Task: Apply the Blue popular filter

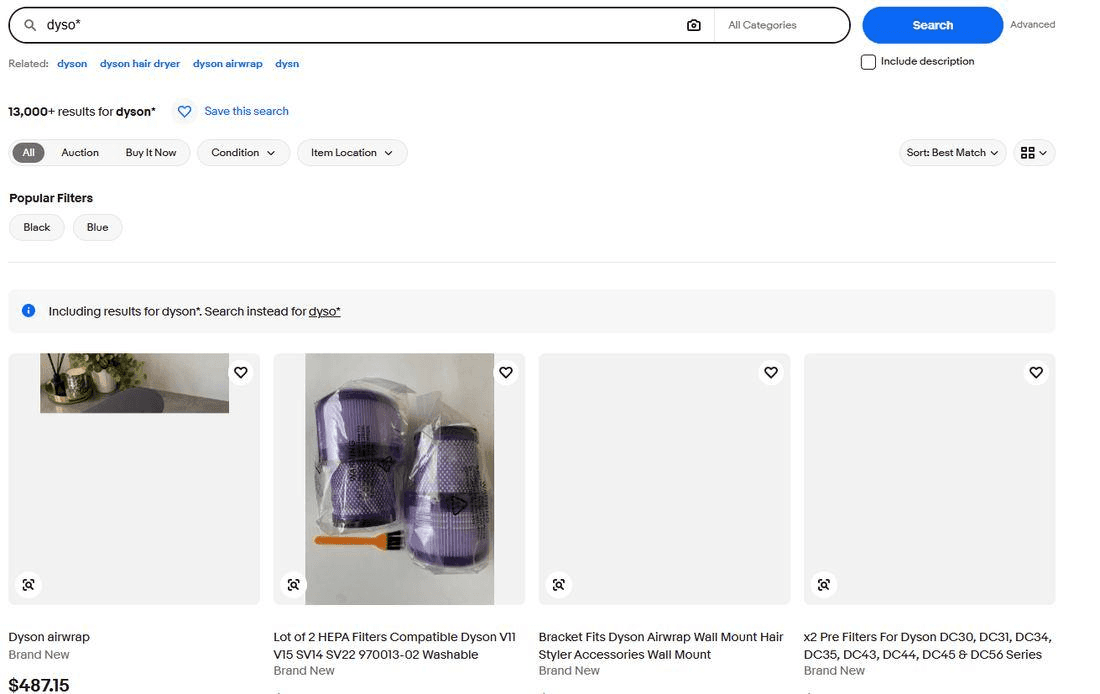Action: pos(98,227)
